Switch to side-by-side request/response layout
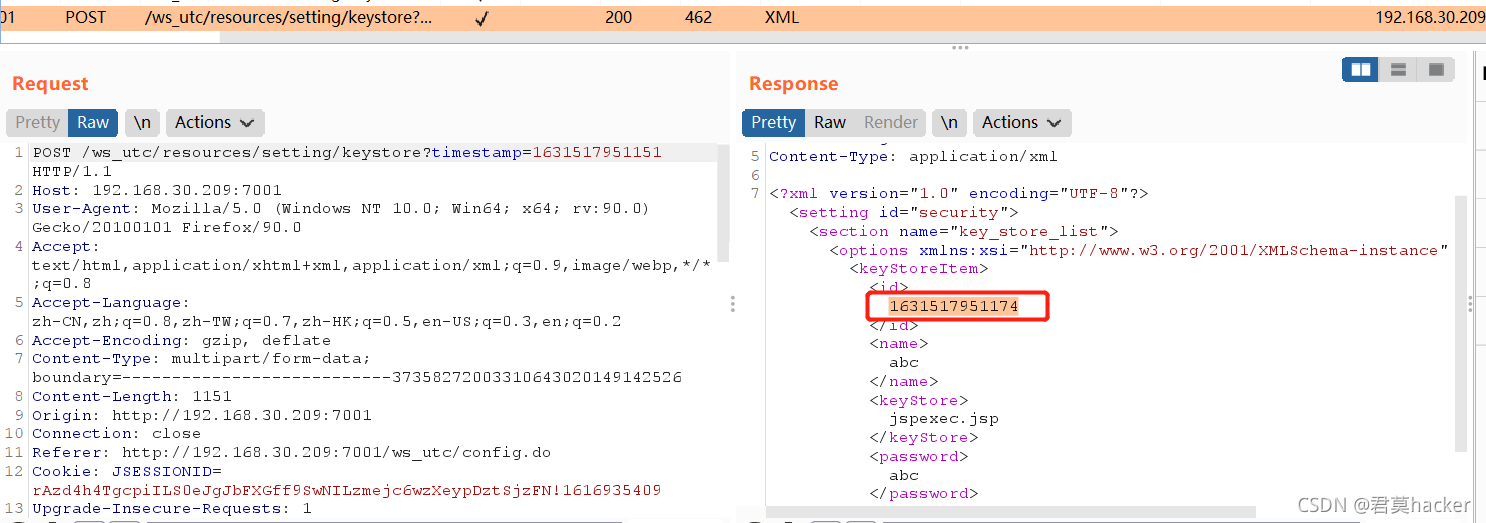The height and width of the screenshot is (523, 1486). (x=1361, y=69)
